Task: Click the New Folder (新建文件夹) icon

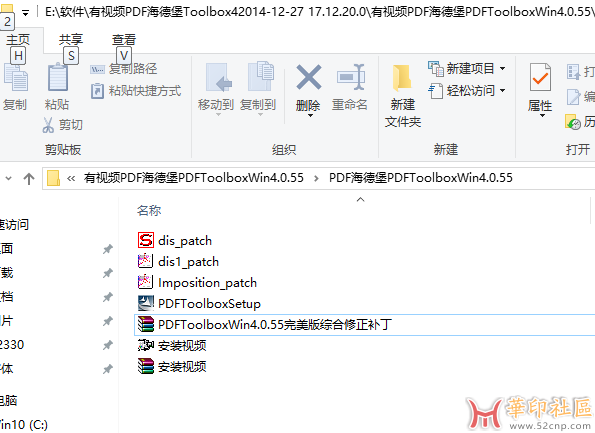Action: [402, 78]
